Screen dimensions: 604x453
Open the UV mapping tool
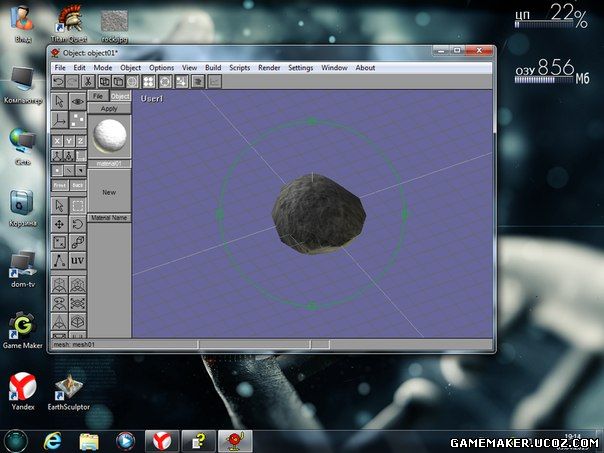(x=78, y=260)
